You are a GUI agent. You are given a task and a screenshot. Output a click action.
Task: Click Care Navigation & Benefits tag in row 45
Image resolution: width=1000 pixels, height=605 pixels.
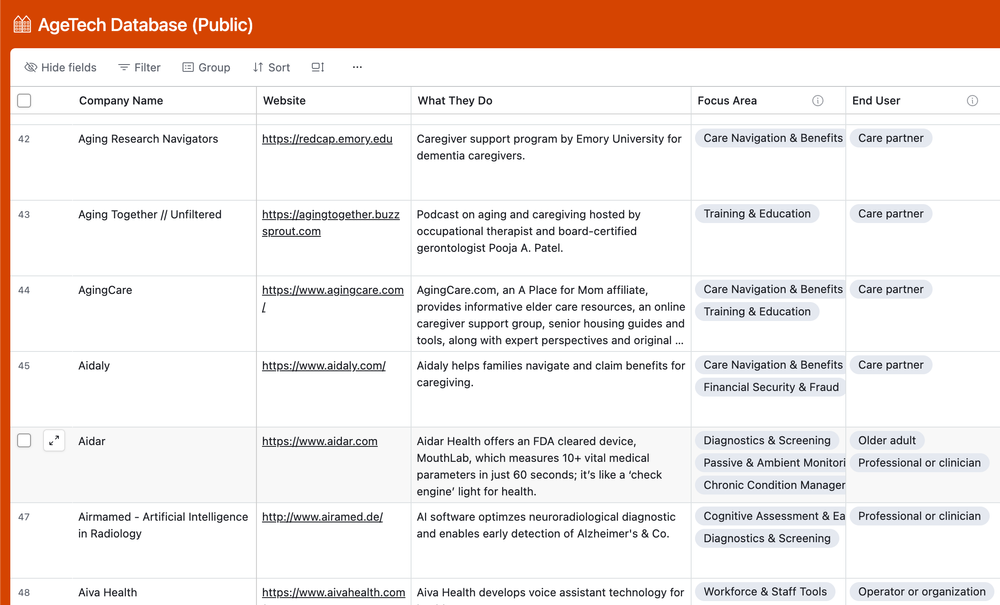770,365
